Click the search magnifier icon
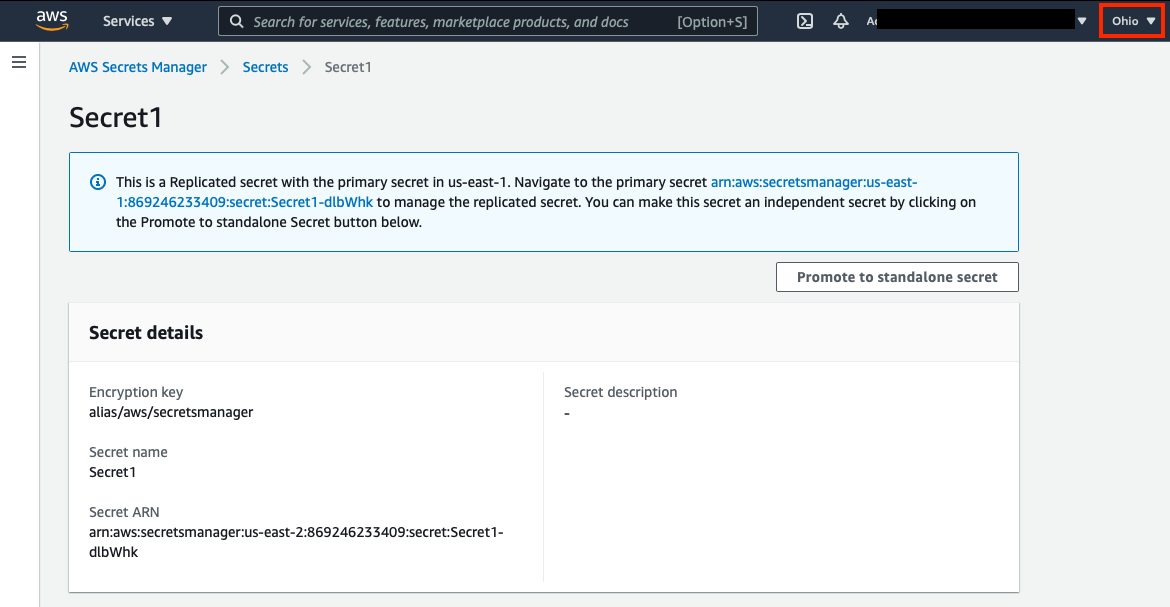 (237, 22)
